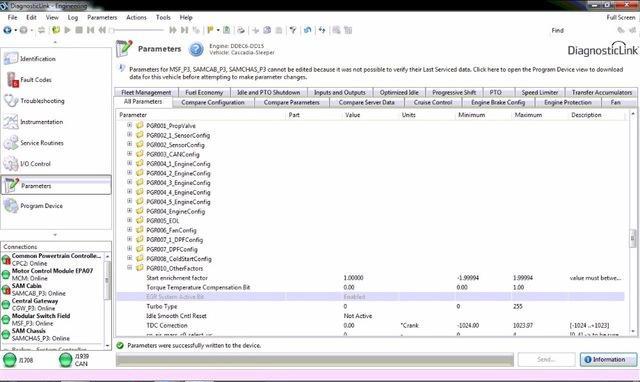Click the blue undo toolbar icon
The width and height of the screenshot is (640, 382).
pyautogui.click(x=307, y=30)
